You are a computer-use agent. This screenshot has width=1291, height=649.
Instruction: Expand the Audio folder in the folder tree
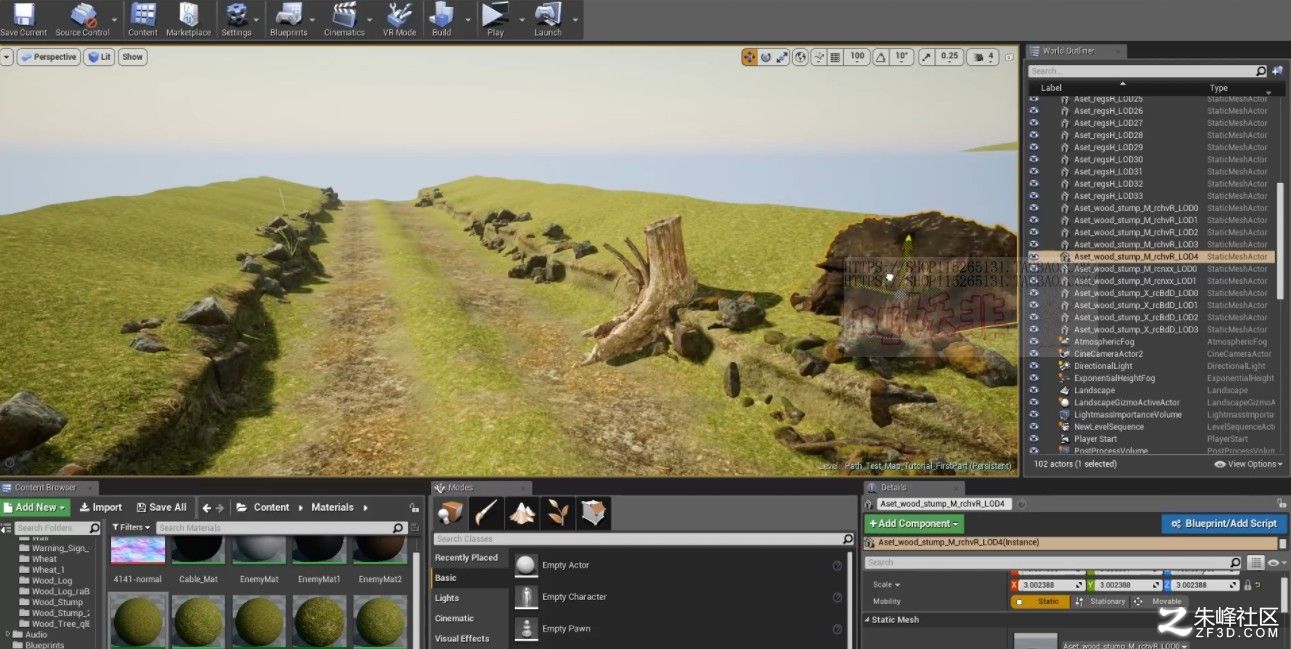[9, 634]
